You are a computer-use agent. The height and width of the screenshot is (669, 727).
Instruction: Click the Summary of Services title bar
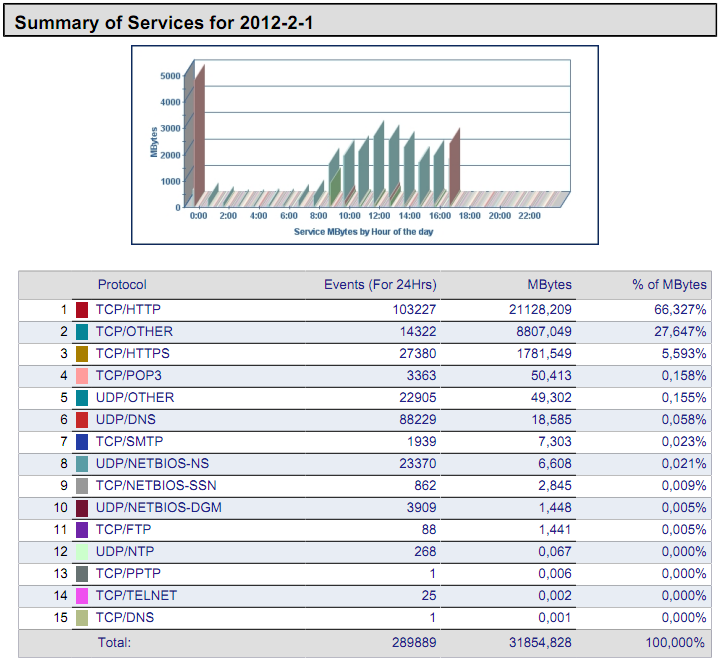pos(360,22)
